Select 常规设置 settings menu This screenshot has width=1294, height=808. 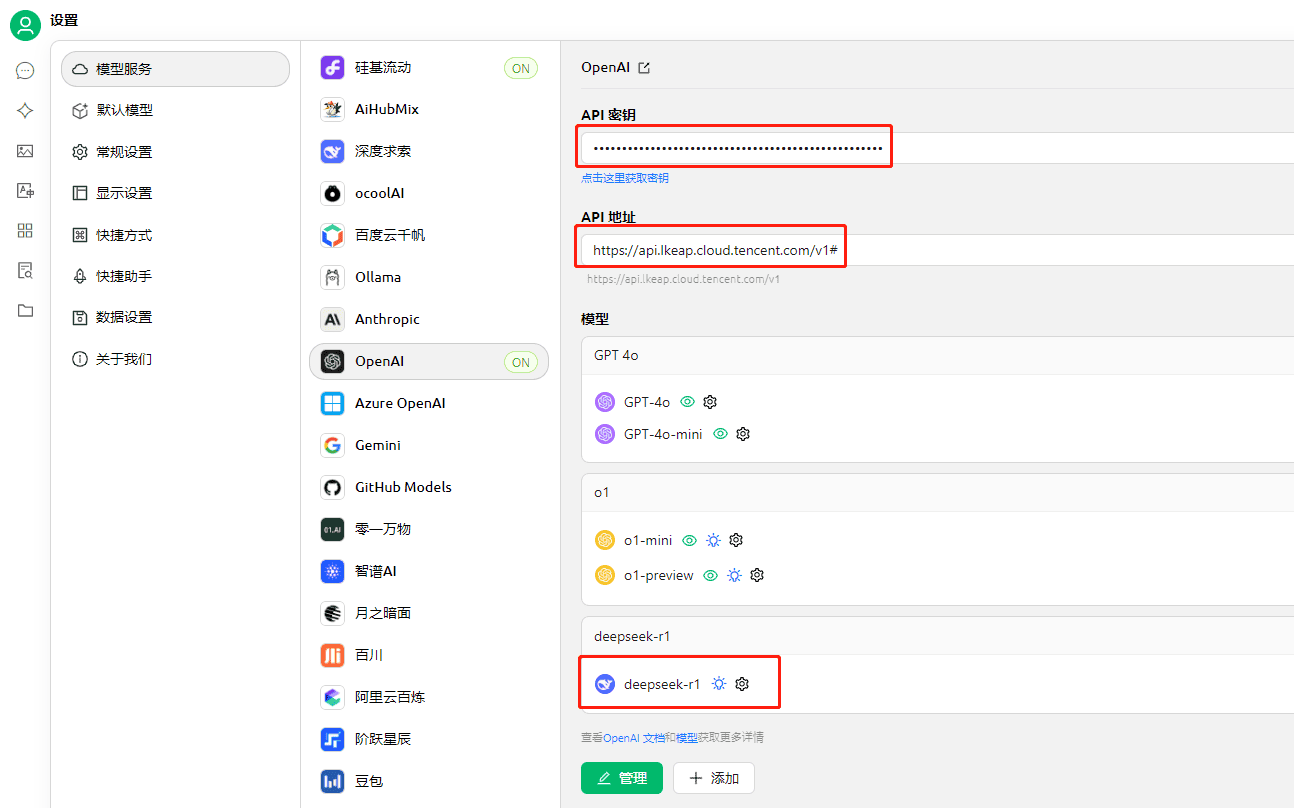click(x=175, y=152)
